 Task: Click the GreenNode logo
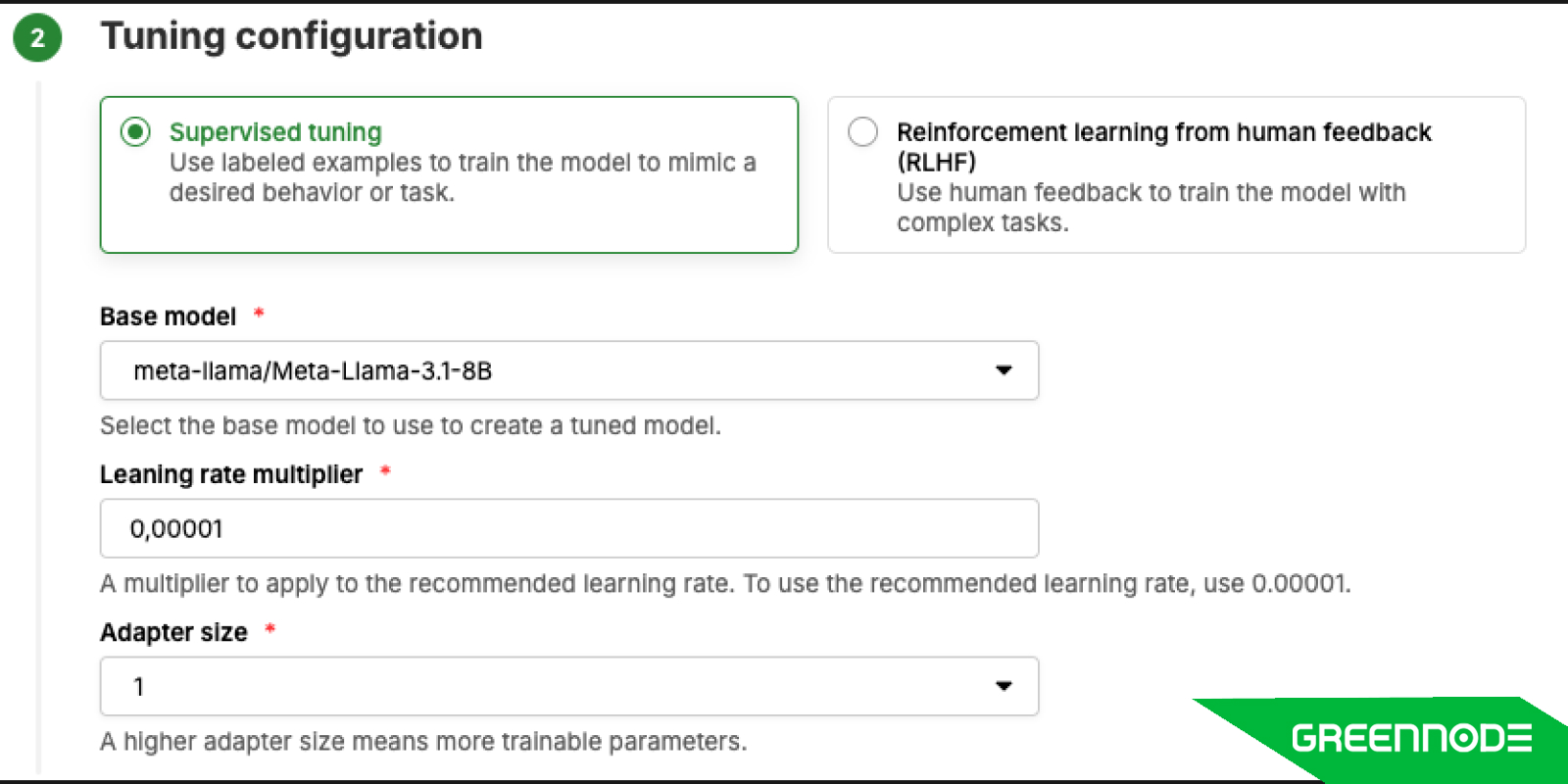pos(1411,738)
